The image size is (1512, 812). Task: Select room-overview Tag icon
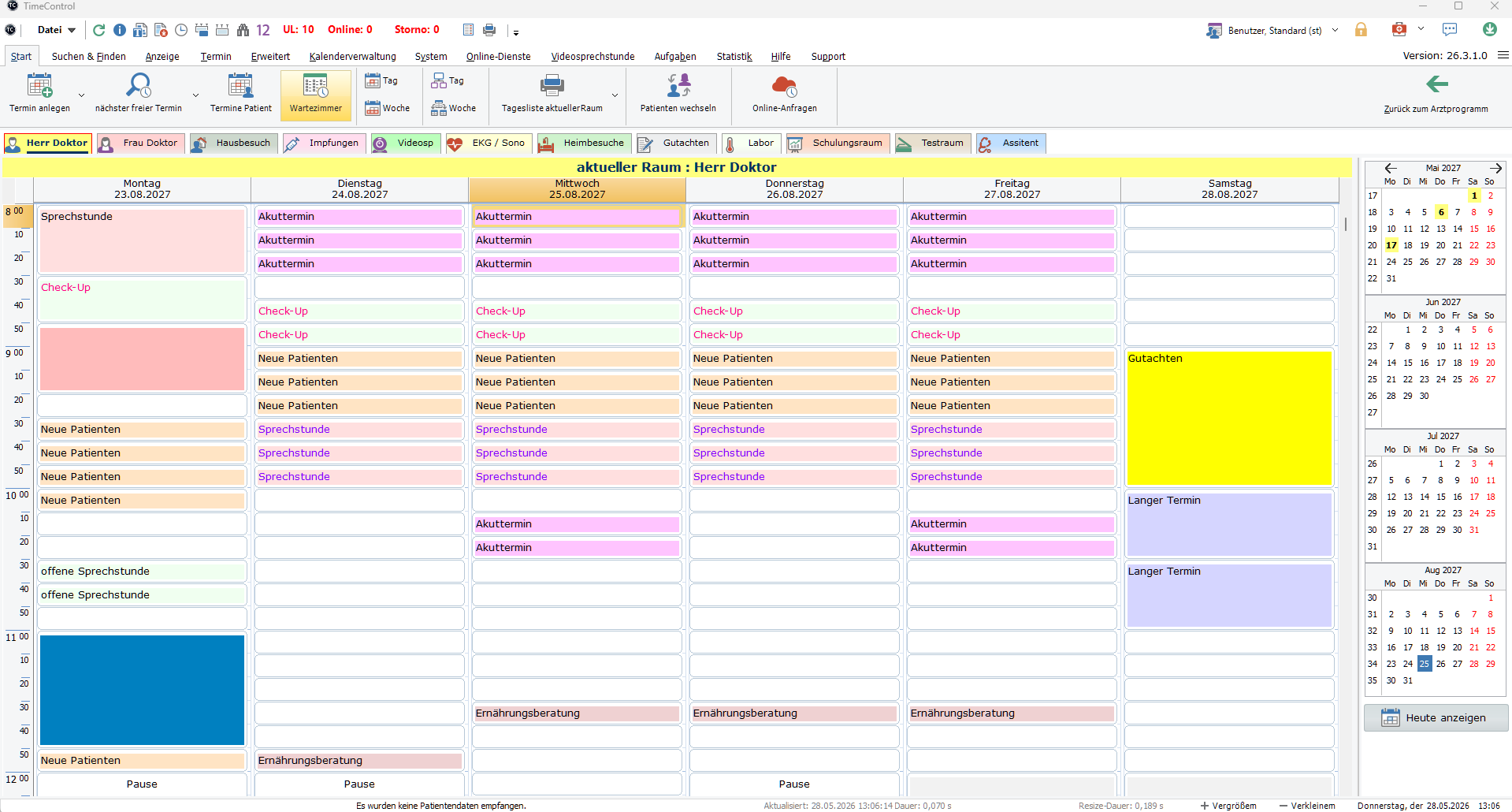click(x=439, y=80)
